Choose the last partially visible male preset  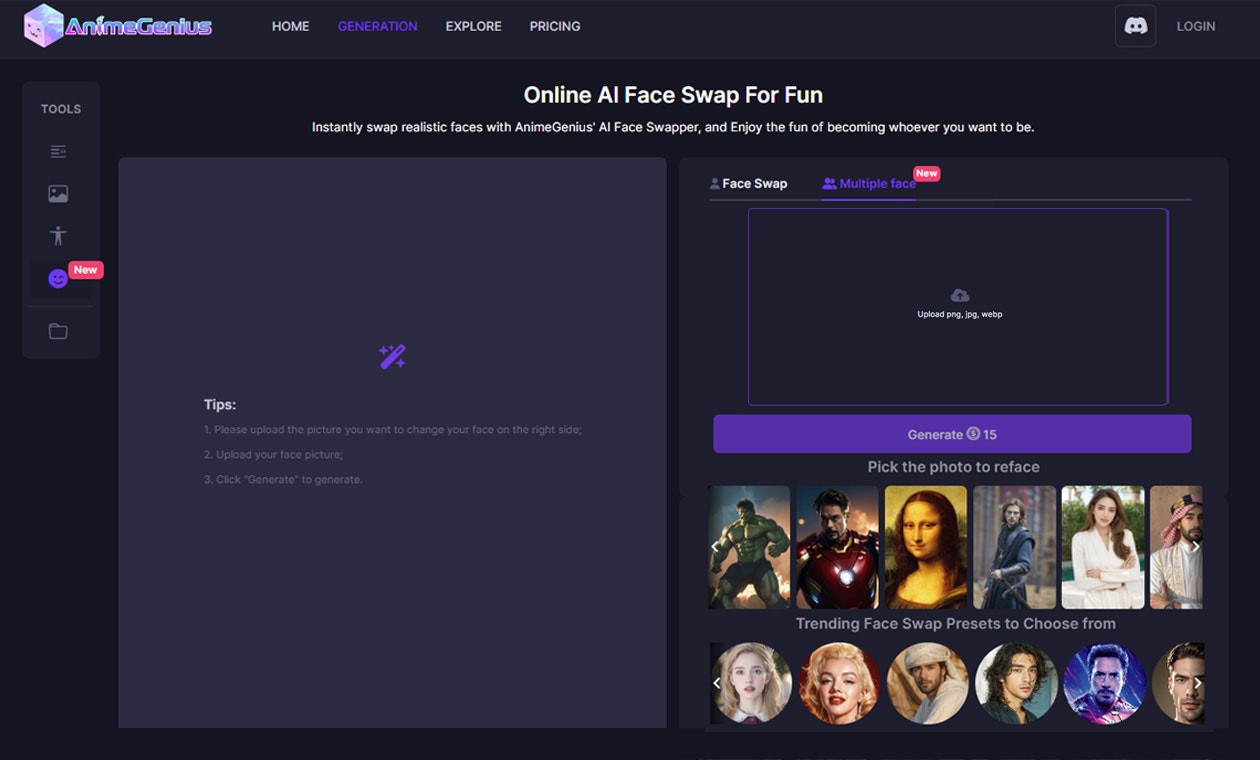tap(1178, 683)
